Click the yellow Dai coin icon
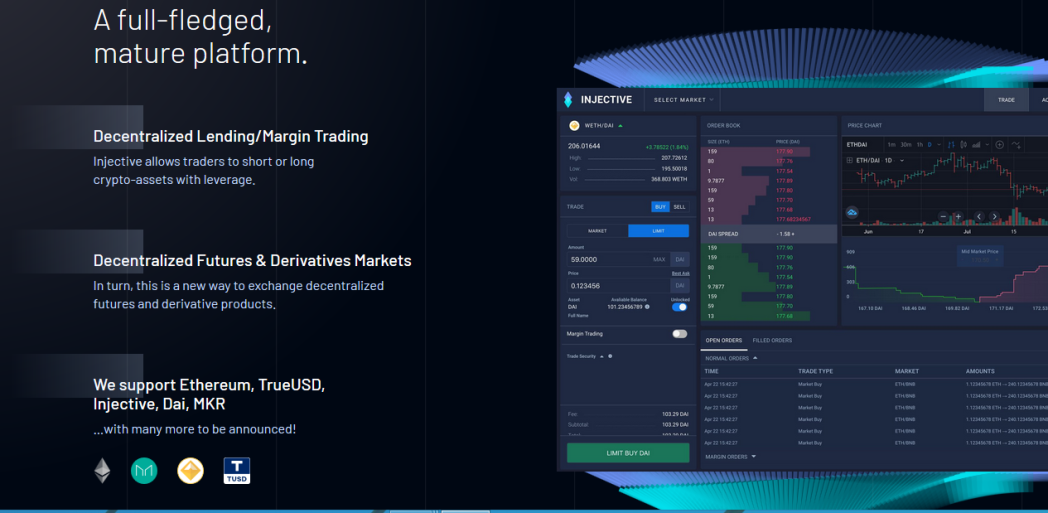 click(190, 471)
